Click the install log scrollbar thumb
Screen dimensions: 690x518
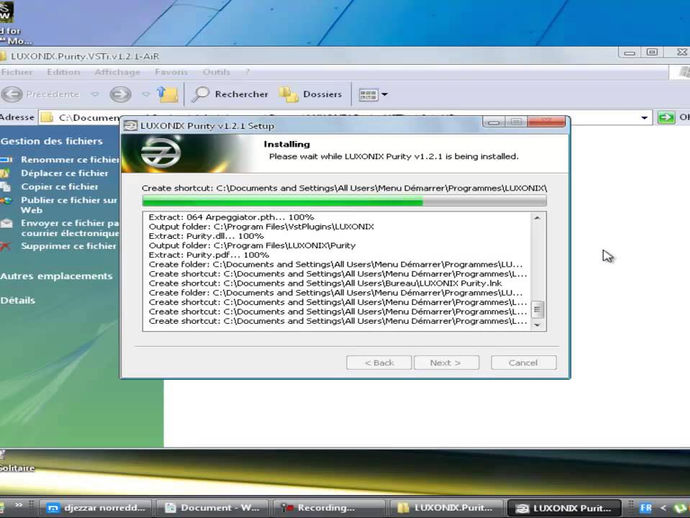tap(537, 309)
